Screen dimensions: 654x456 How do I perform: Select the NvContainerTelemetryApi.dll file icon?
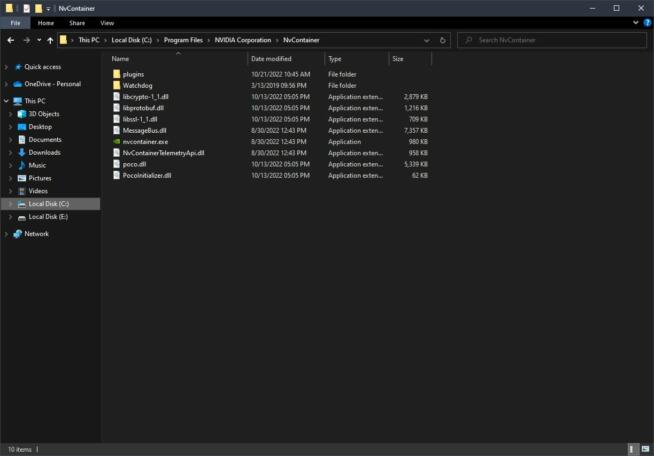116,153
